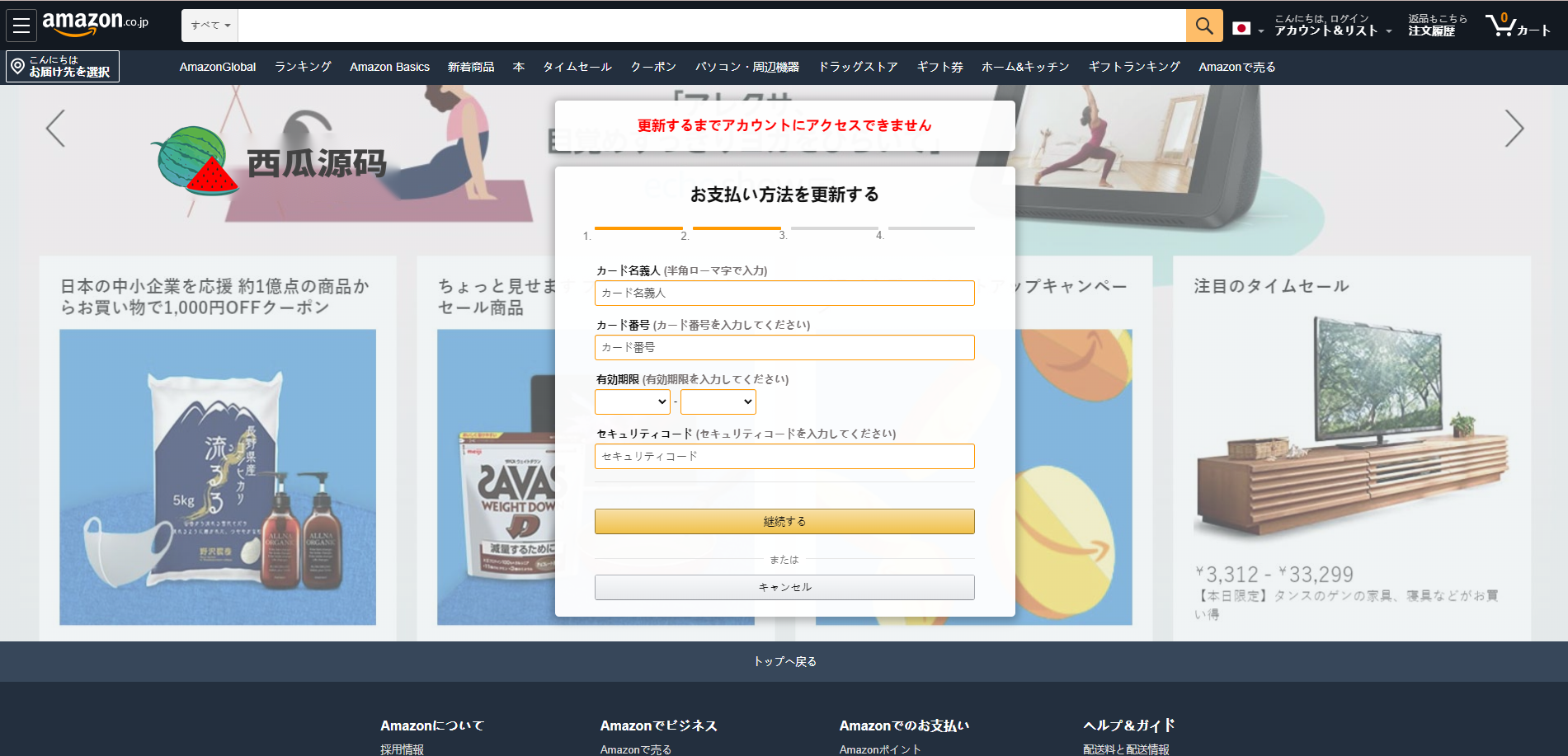Go to previous carousel banner arrow
Viewport: 1568px width, 756px height.
[x=55, y=128]
